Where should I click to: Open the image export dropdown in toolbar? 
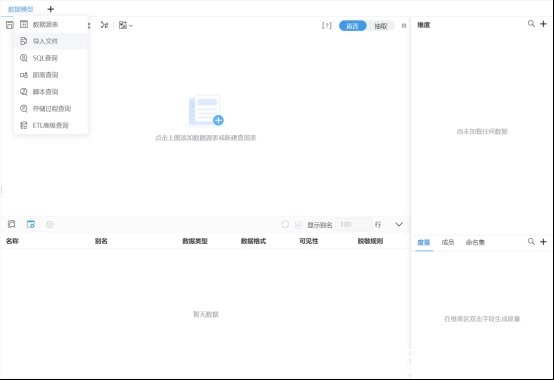[125, 25]
